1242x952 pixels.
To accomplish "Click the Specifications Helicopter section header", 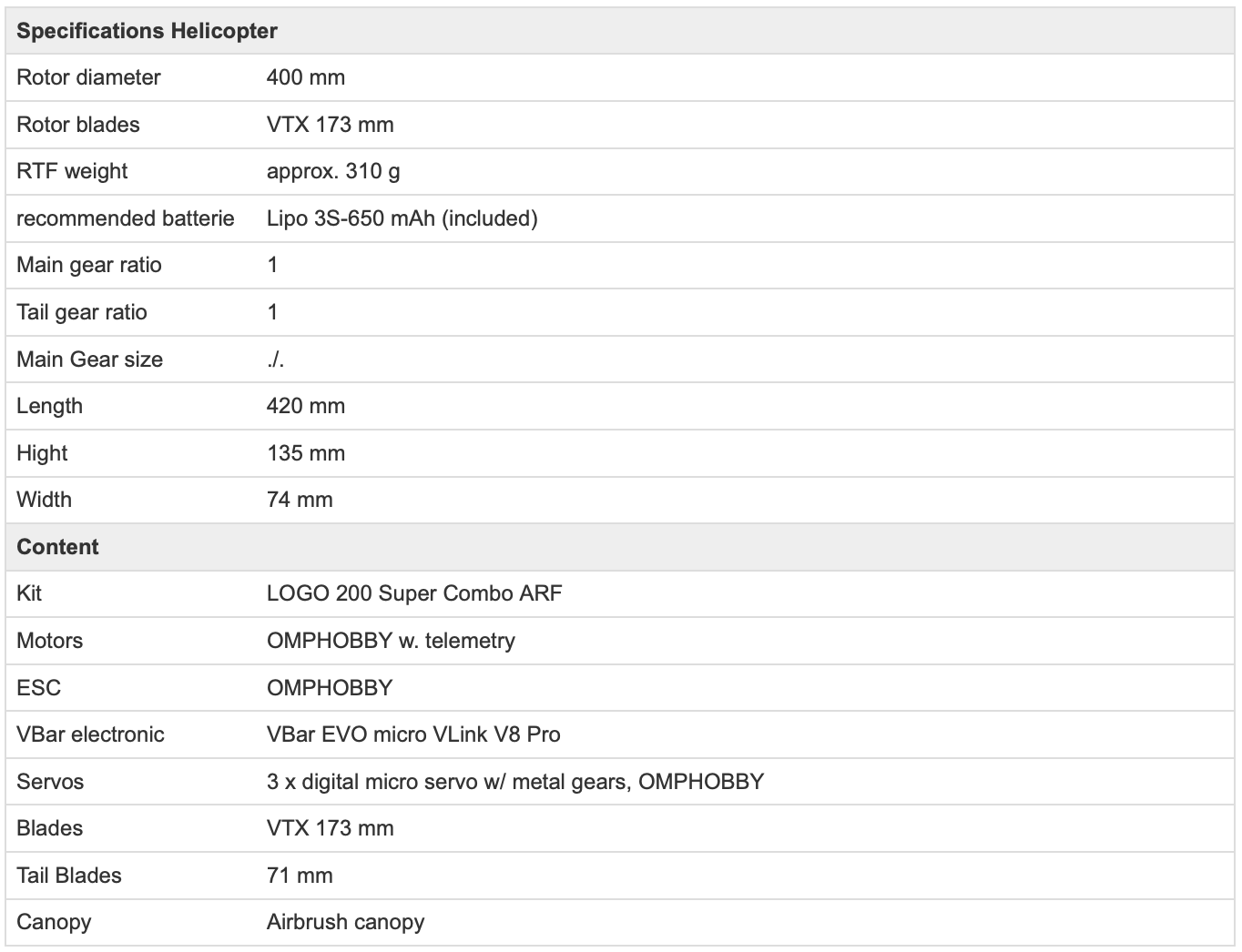I will coord(147,31).
